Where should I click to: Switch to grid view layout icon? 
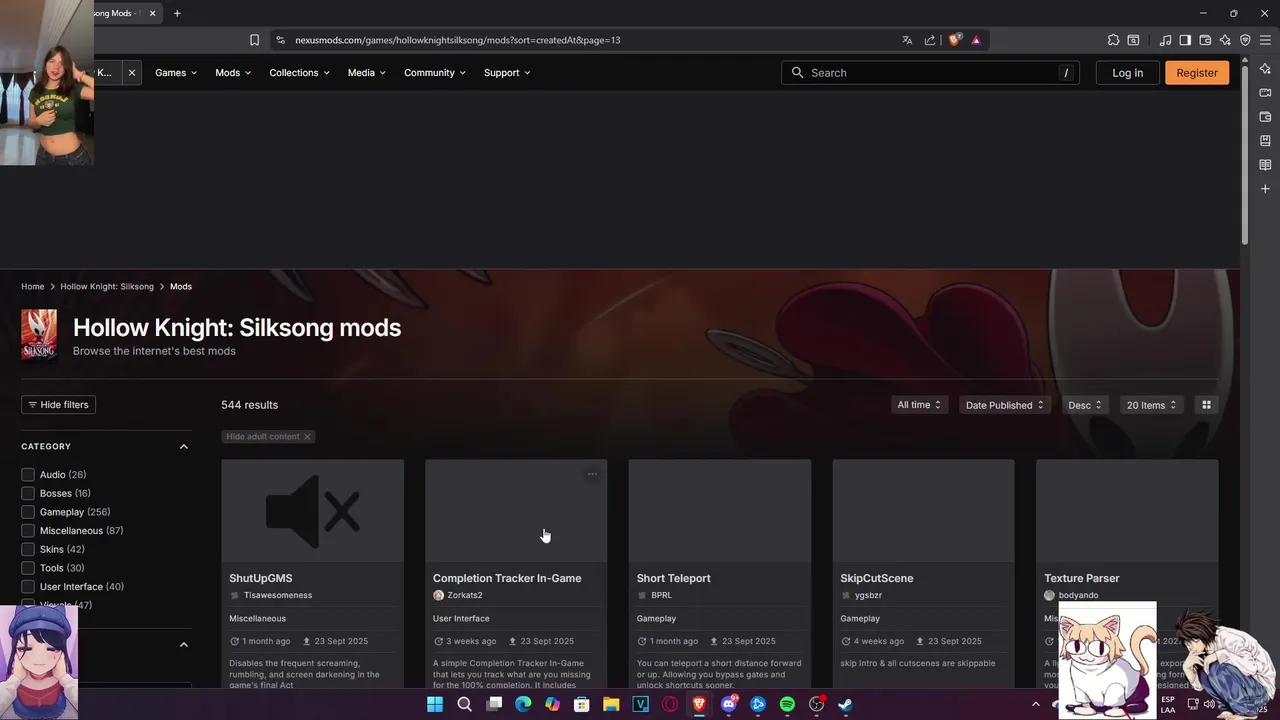[1206, 405]
